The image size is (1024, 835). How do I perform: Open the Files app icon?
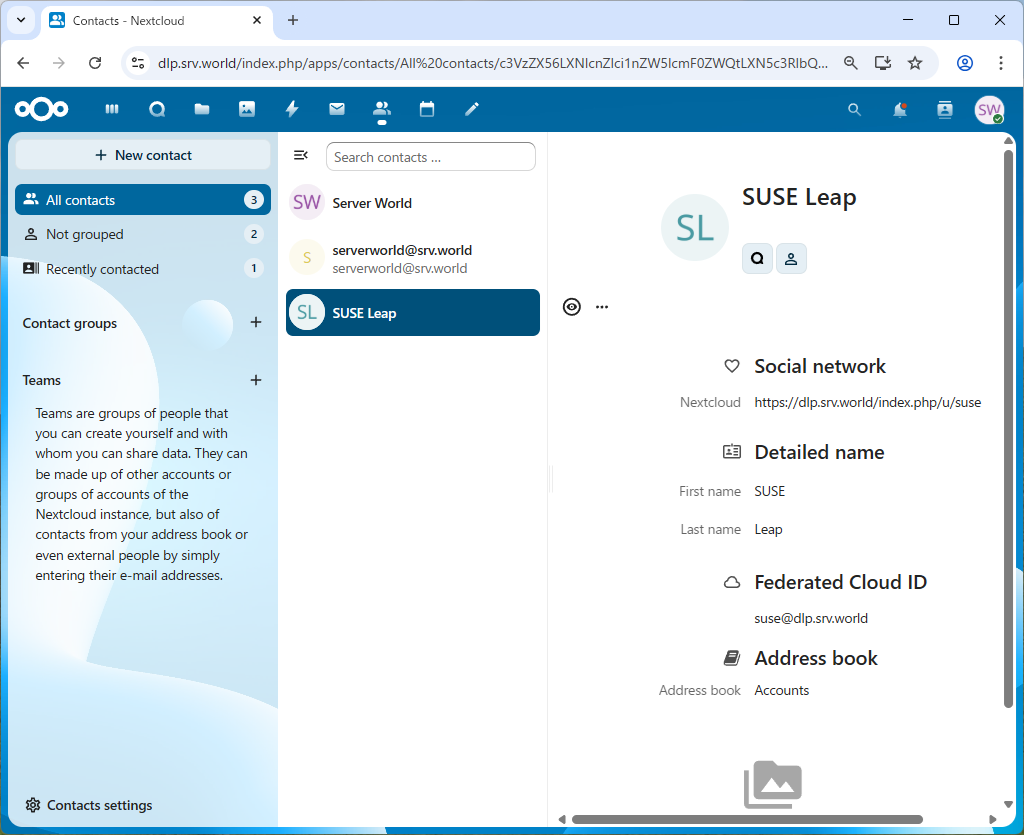click(202, 109)
